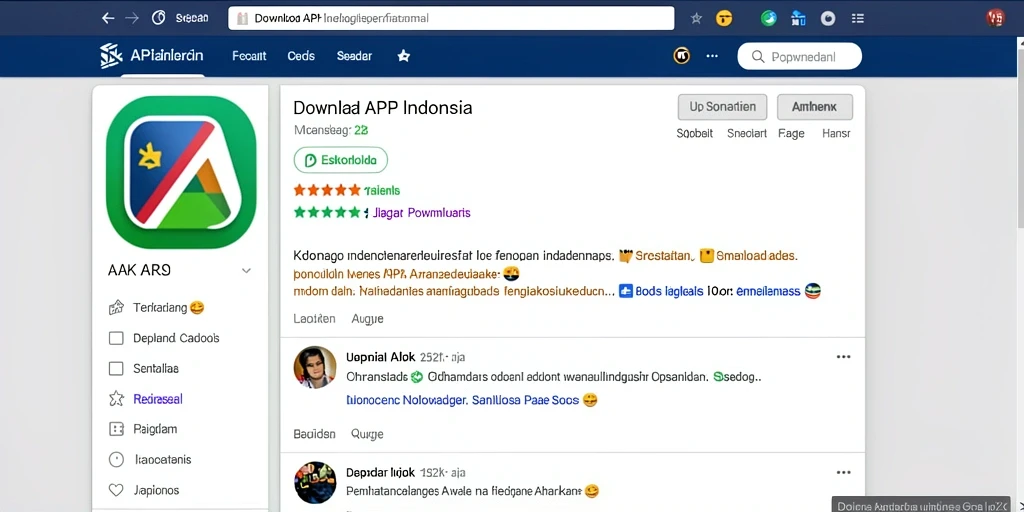
Task: Open the Bods lagleals link
Action: (669, 292)
